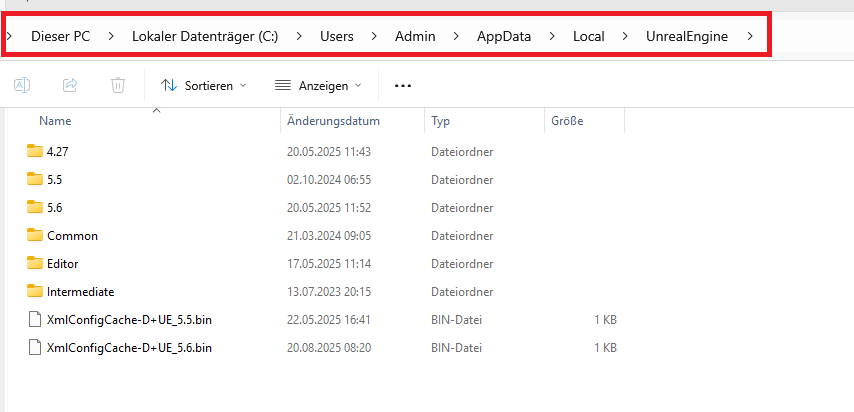Open the Anzeigen view dropdown
Screen dimensions: 854x412
[318, 86]
